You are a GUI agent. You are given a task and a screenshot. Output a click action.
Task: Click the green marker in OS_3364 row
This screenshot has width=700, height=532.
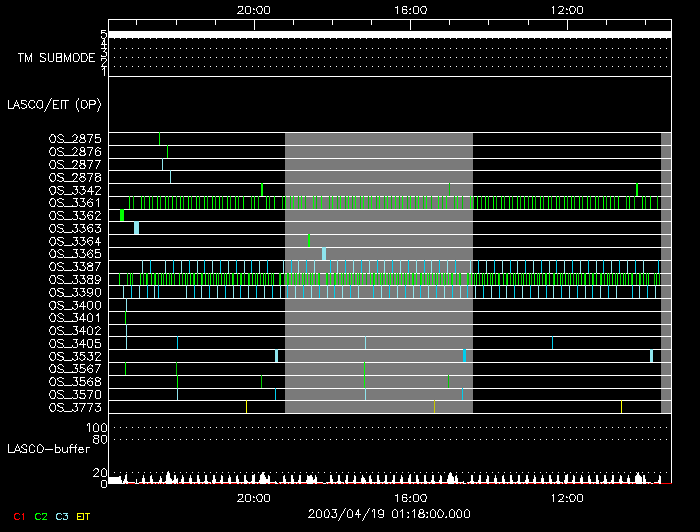coord(309,241)
